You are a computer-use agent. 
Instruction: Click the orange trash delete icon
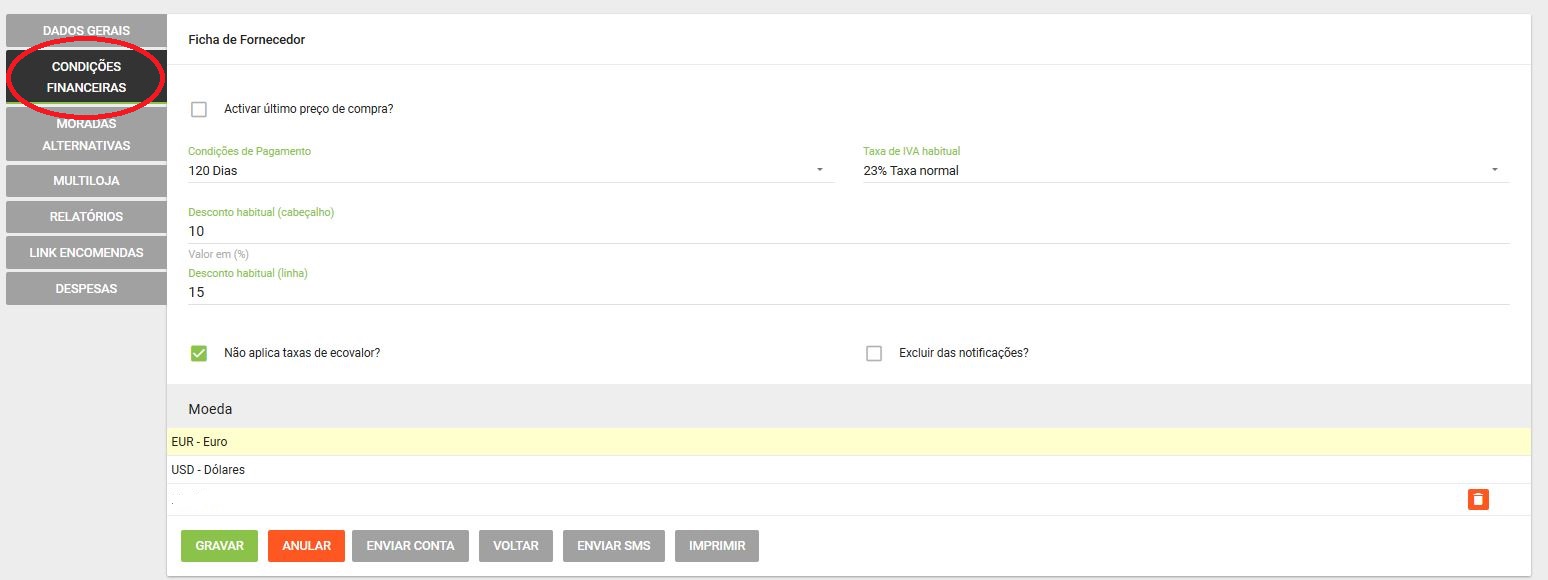coord(1478,499)
